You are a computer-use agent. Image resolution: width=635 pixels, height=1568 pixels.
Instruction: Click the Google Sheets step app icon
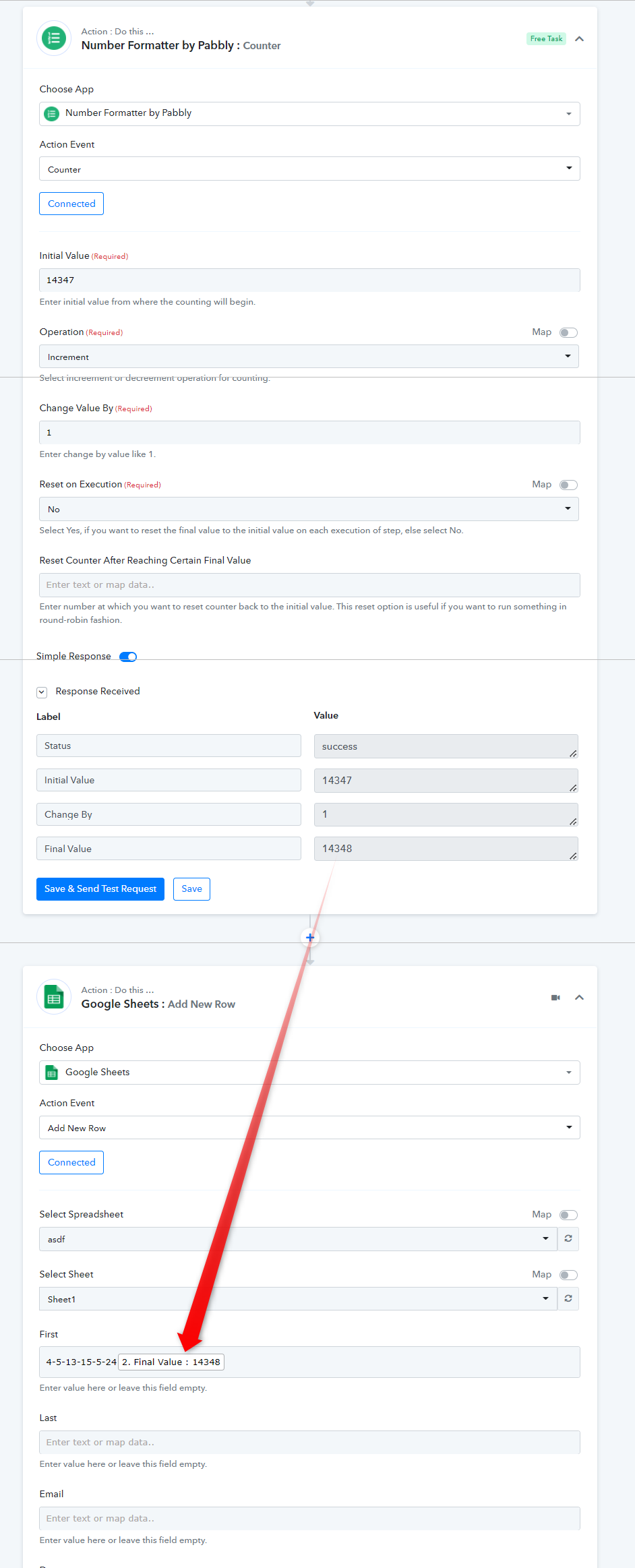click(x=54, y=997)
